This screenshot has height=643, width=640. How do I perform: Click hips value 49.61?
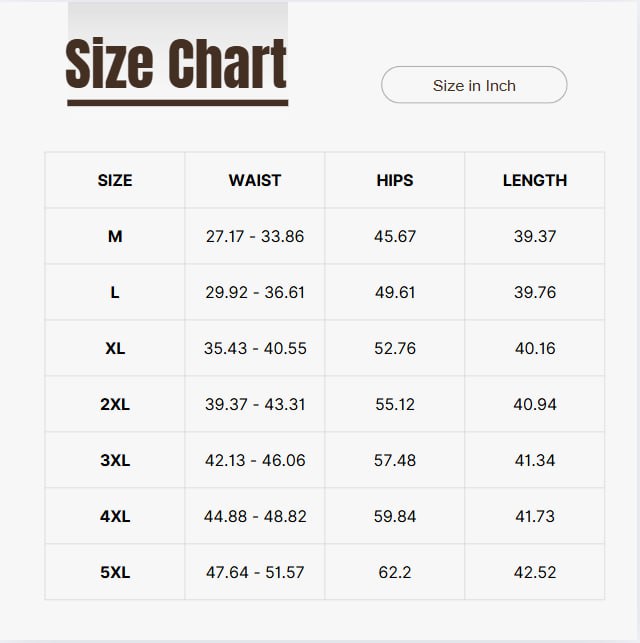(395, 293)
